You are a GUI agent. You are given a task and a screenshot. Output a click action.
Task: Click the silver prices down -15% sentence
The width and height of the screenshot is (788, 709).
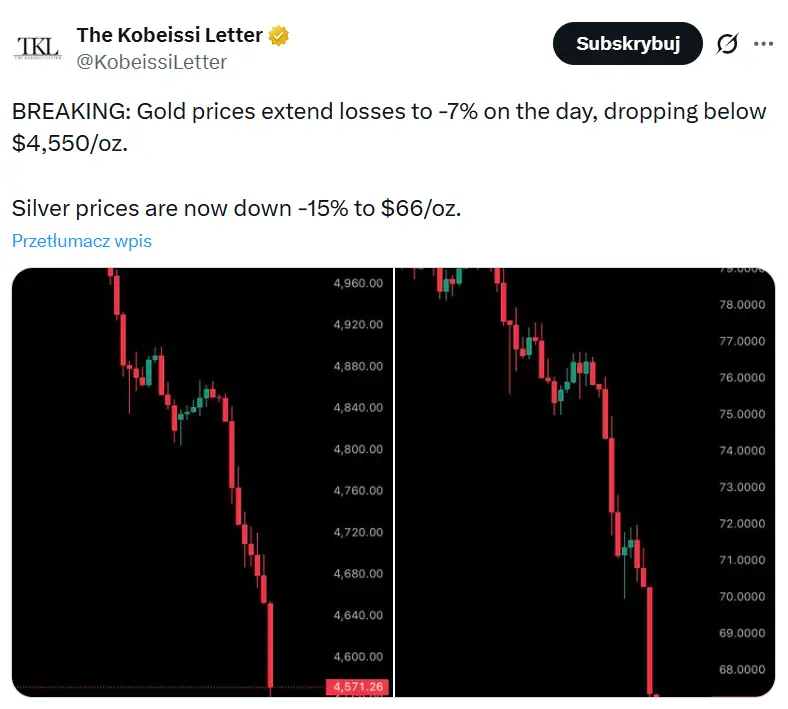coord(237,209)
